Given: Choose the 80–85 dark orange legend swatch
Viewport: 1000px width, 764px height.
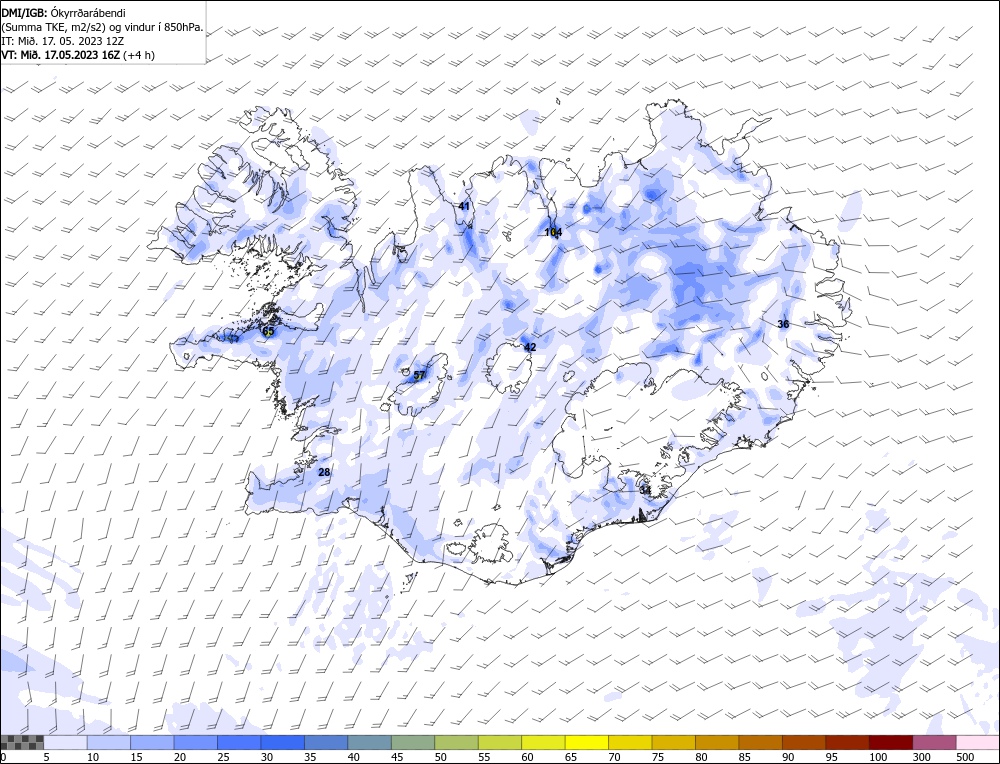Looking at the screenshot, I should click(x=717, y=742).
